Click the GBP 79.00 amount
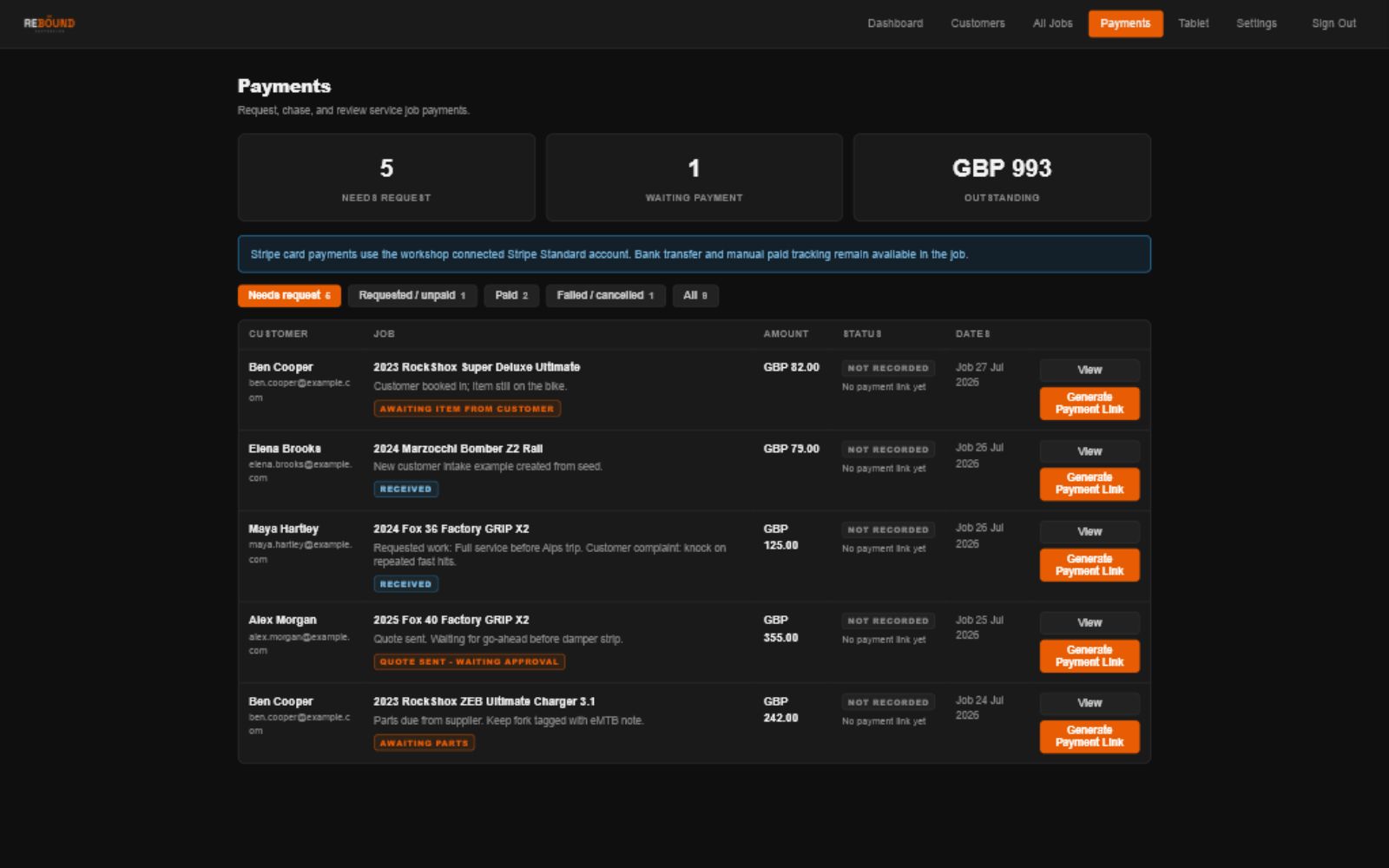Viewport: 1389px width, 868px height. pos(791,449)
